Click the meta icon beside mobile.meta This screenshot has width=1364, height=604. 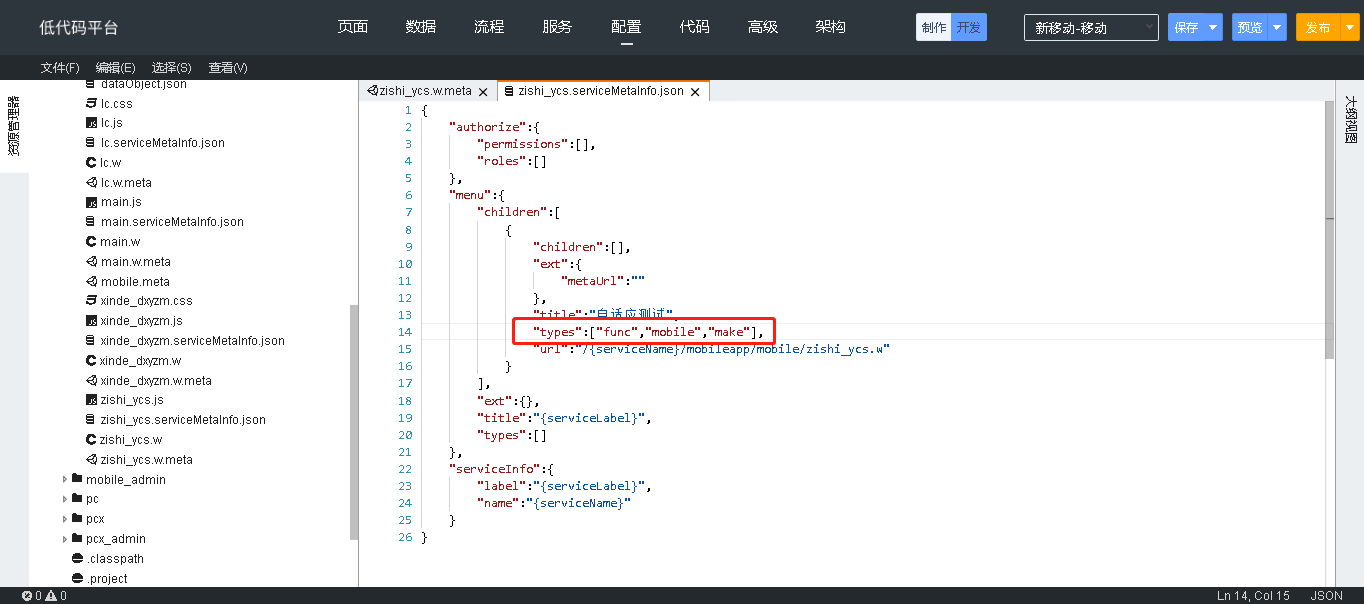(x=91, y=282)
